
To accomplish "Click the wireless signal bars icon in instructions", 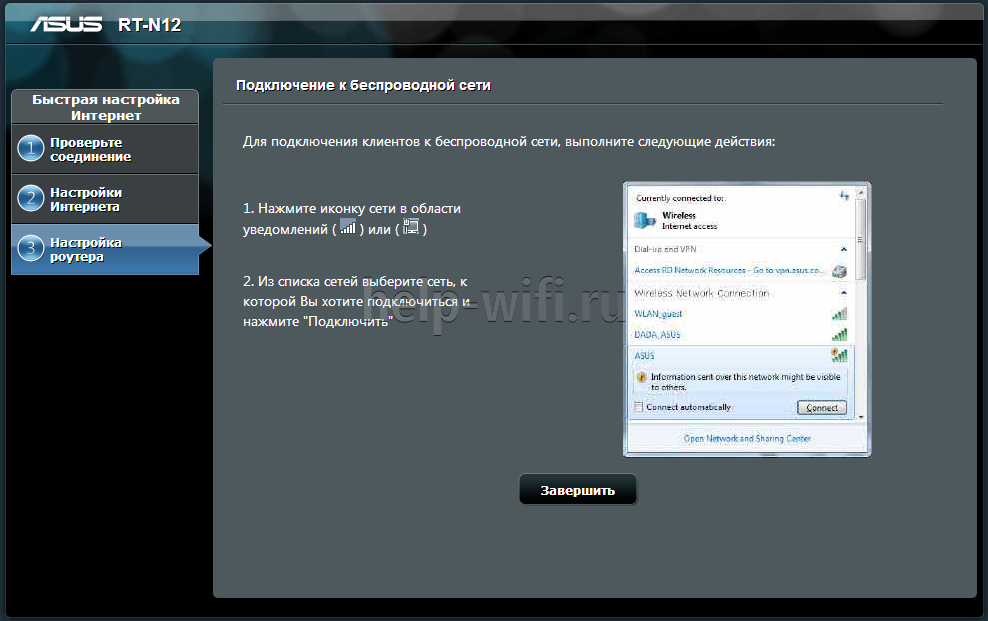I will tap(348, 228).
